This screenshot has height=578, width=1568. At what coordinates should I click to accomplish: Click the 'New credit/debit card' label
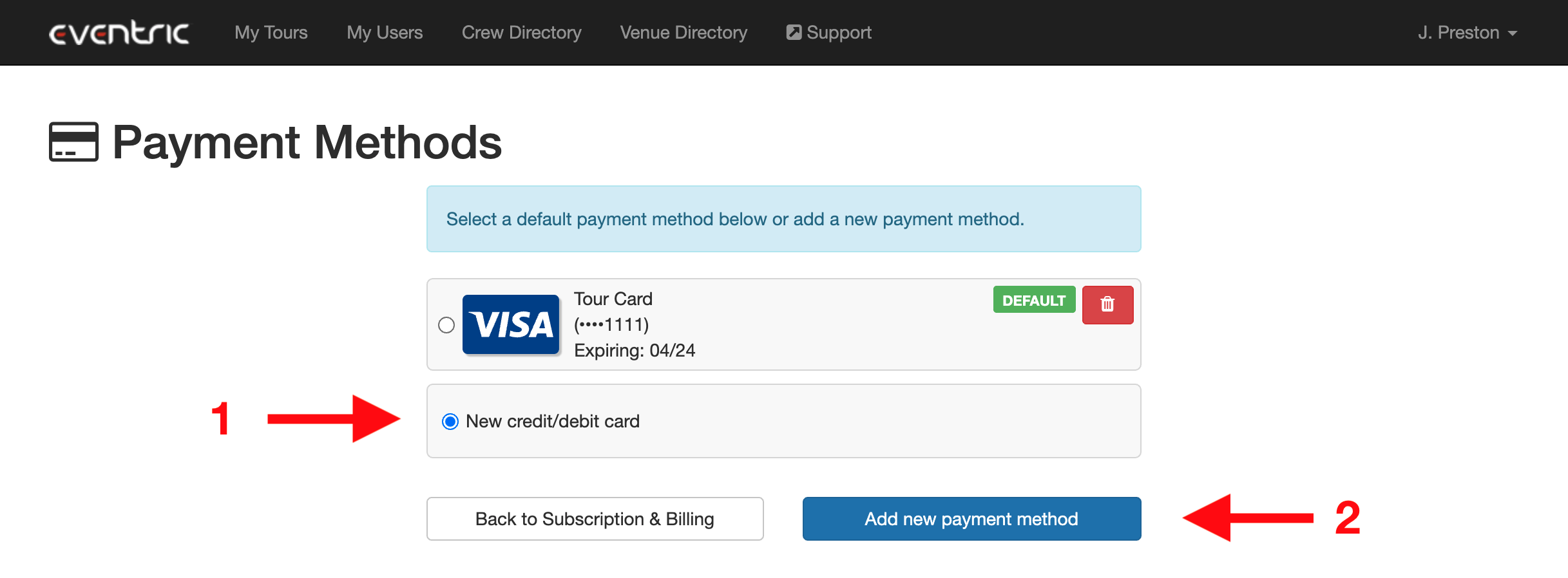pos(553,422)
